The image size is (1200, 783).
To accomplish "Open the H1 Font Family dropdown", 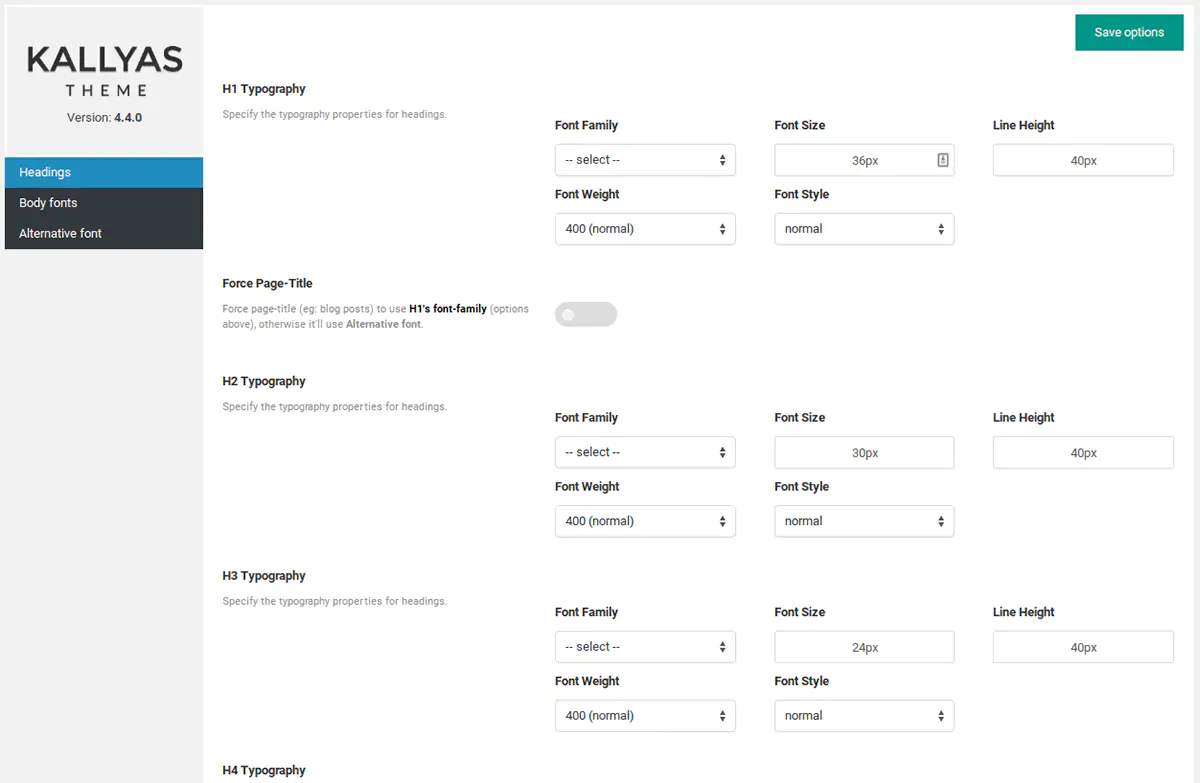I will 645,160.
